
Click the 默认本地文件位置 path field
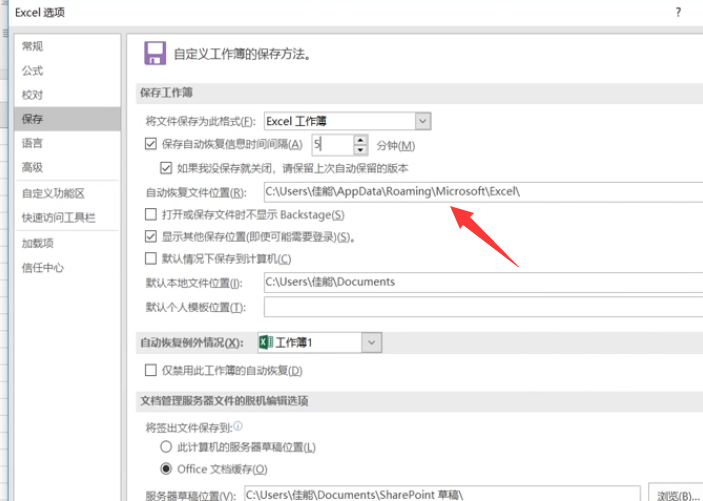click(x=483, y=282)
